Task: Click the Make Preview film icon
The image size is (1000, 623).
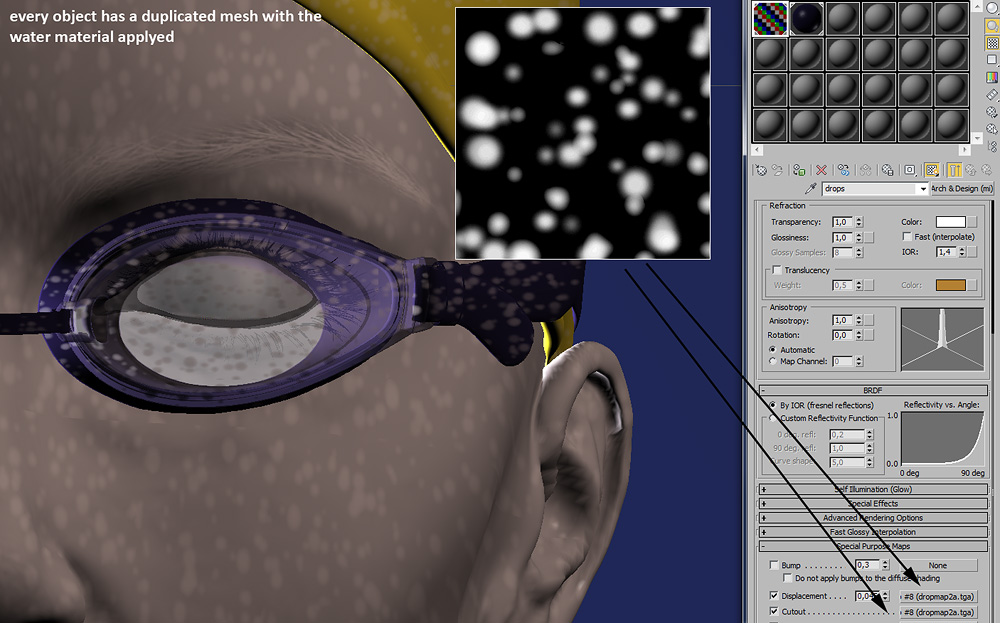Action: click(x=992, y=94)
